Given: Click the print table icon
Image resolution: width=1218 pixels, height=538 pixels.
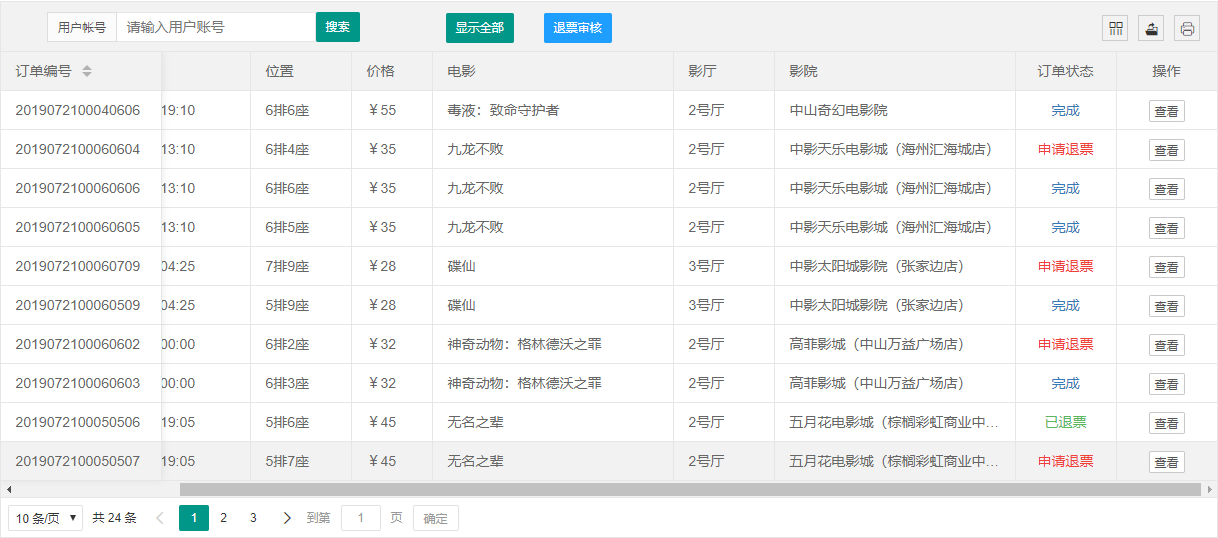Looking at the screenshot, I should pyautogui.click(x=1187, y=28).
